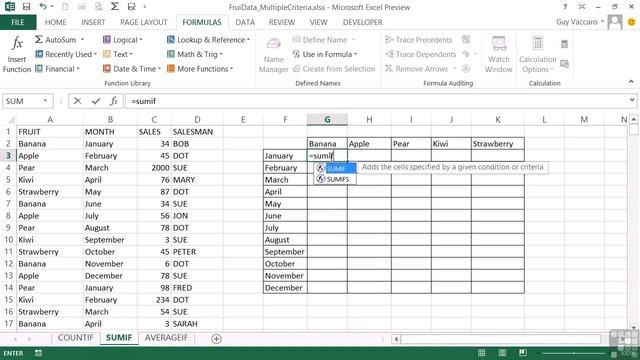Expand the Name Box dropdown

coord(45,101)
